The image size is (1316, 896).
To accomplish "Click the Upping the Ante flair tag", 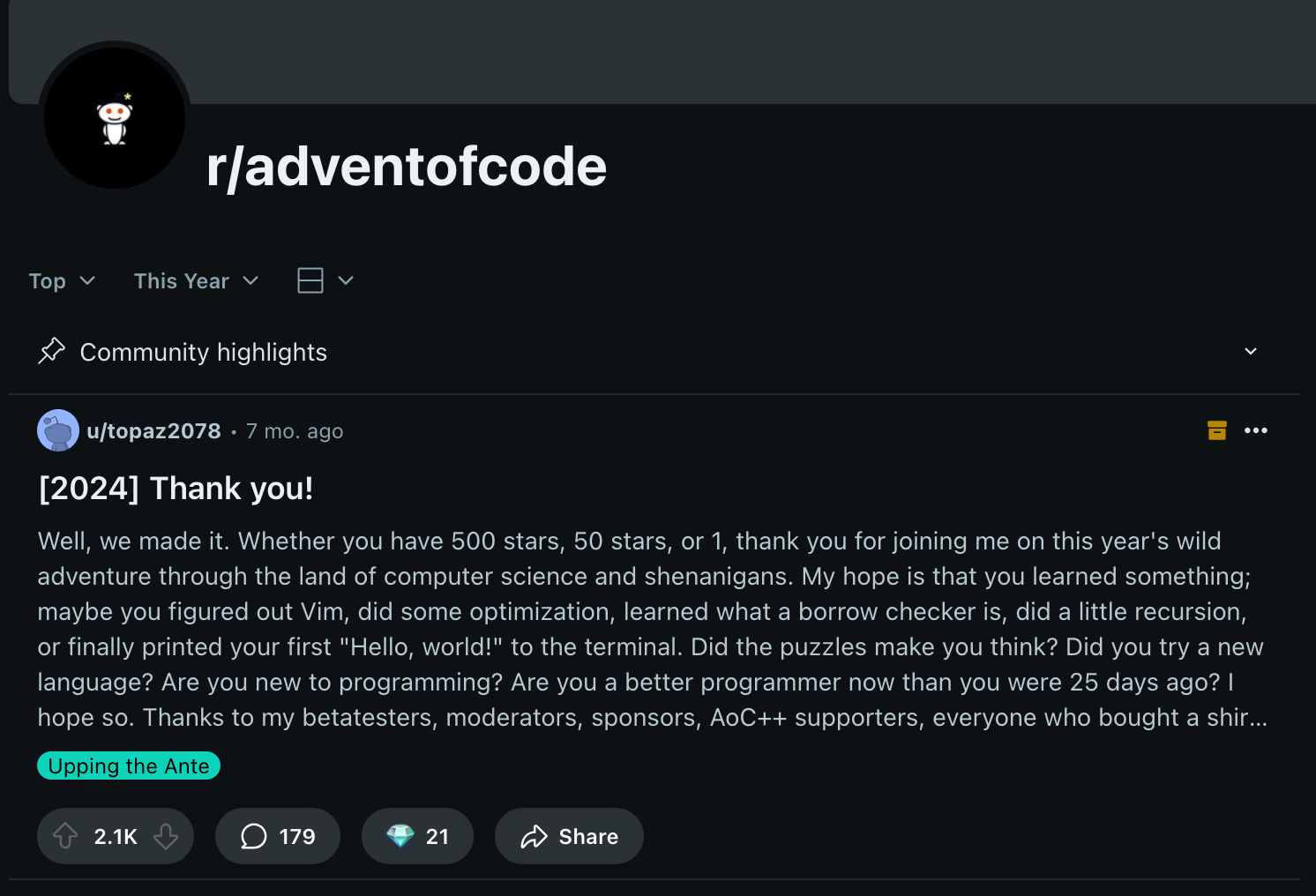I will (x=129, y=765).
